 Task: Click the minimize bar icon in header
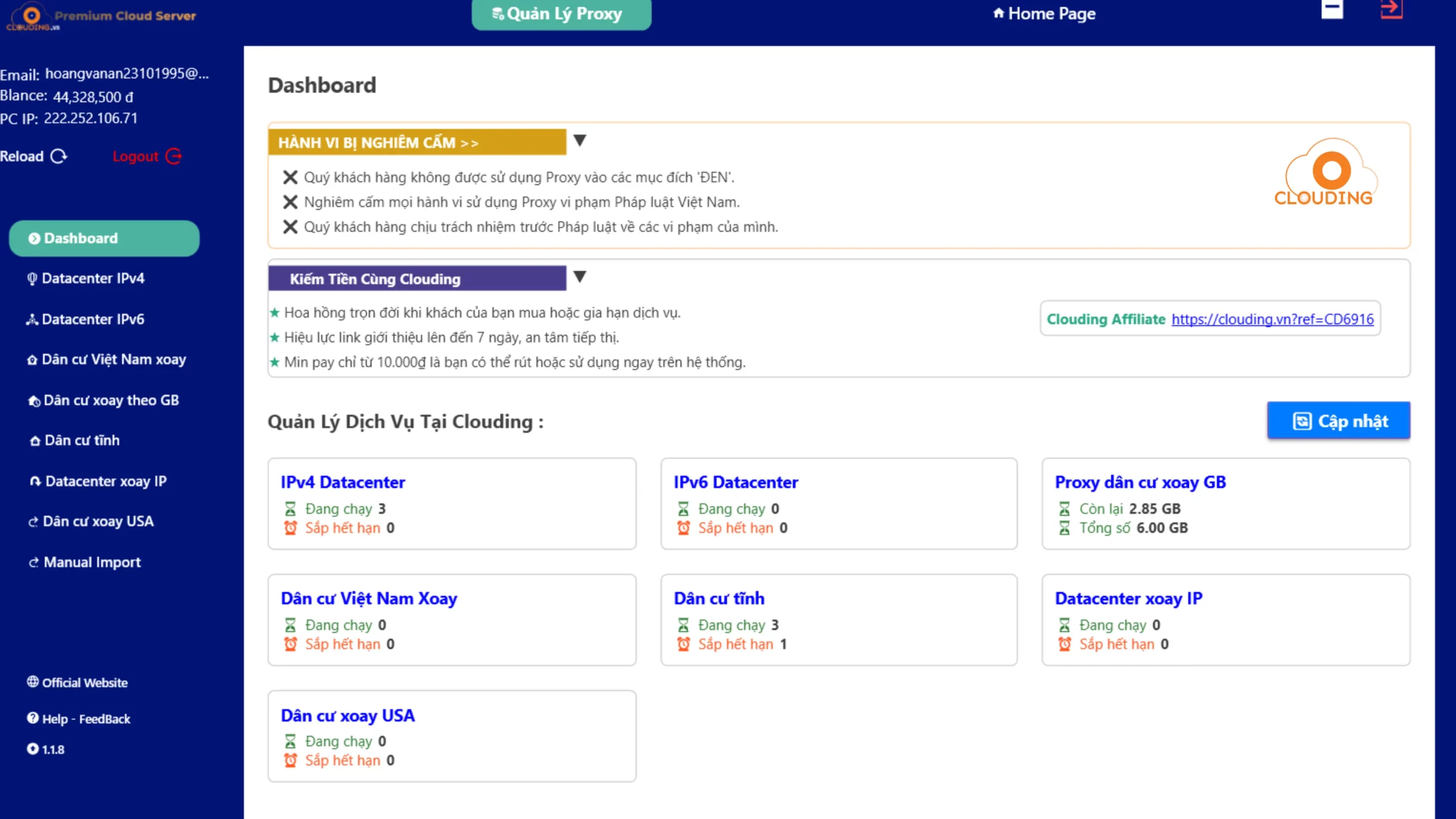coord(1331,10)
